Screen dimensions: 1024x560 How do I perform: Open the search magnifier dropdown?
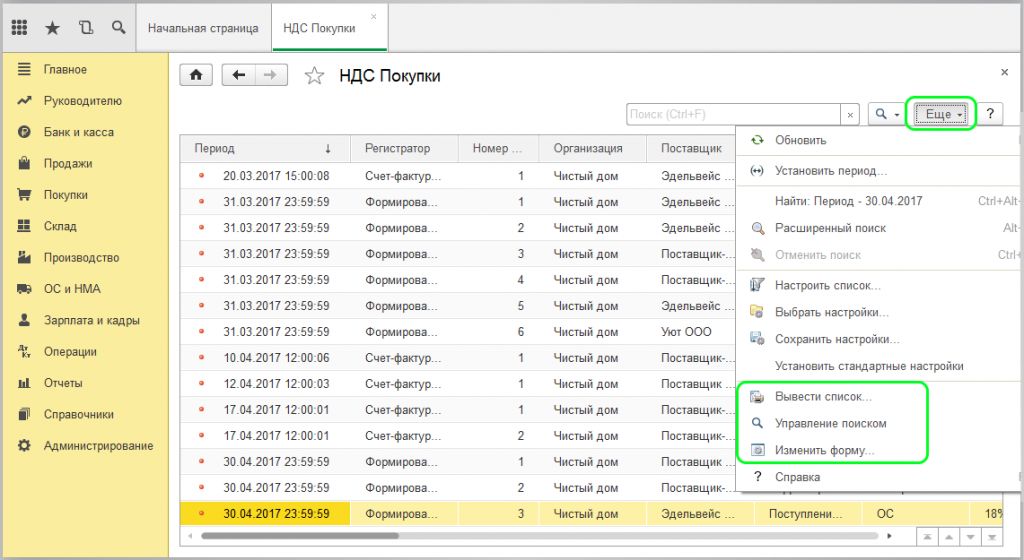tap(884, 115)
